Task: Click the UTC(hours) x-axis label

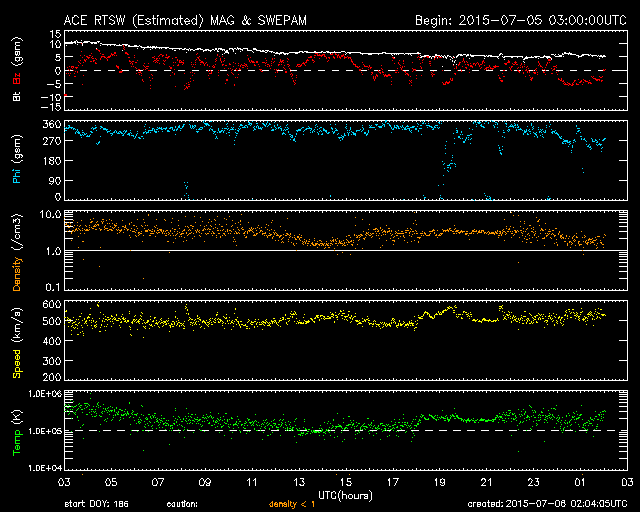Action: coord(346,495)
